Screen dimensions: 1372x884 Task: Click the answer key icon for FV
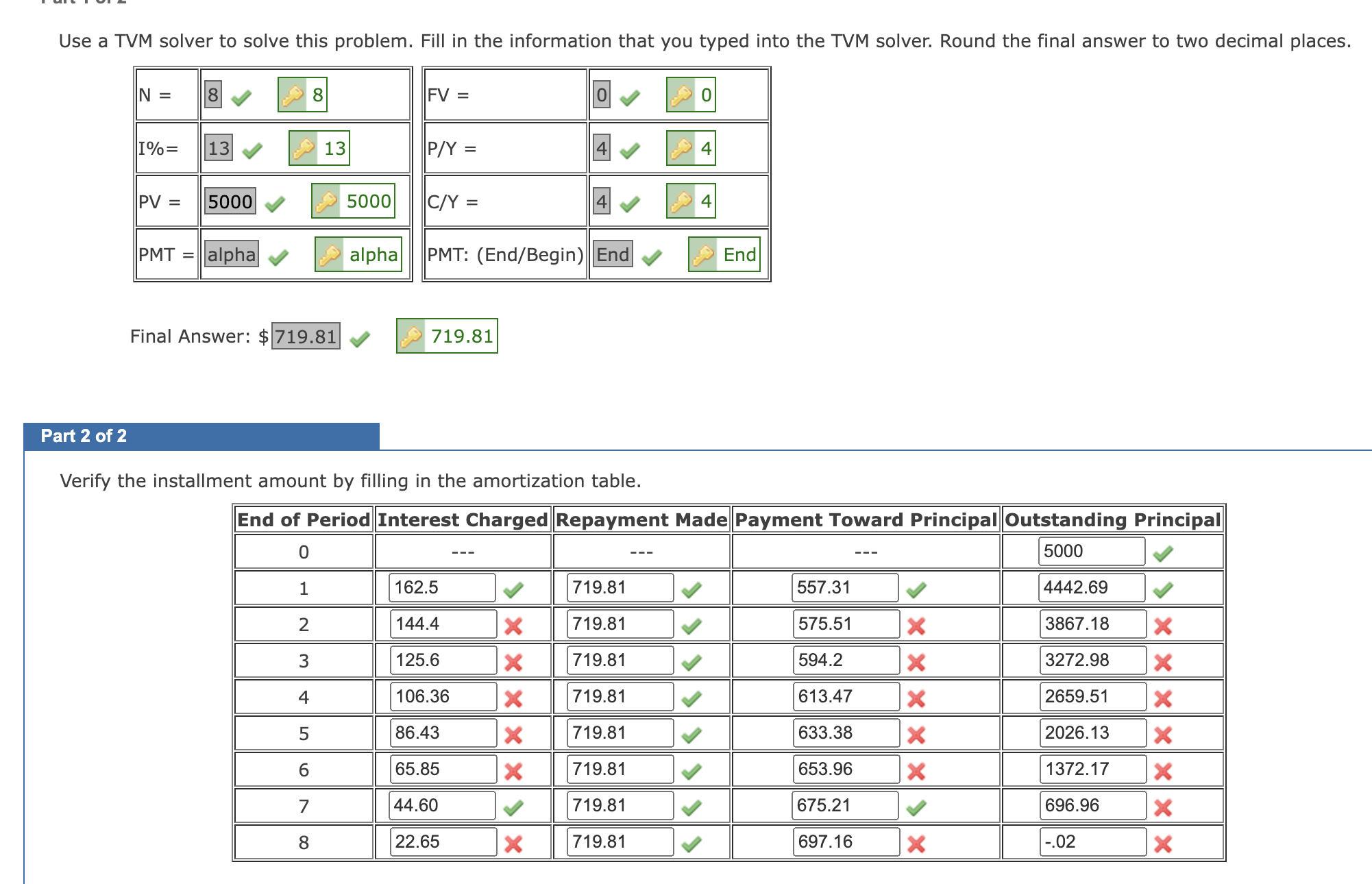point(682,95)
